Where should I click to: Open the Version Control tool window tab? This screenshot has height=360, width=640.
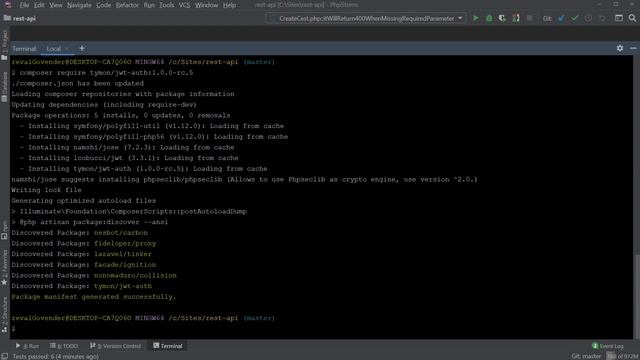tap(116, 346)
